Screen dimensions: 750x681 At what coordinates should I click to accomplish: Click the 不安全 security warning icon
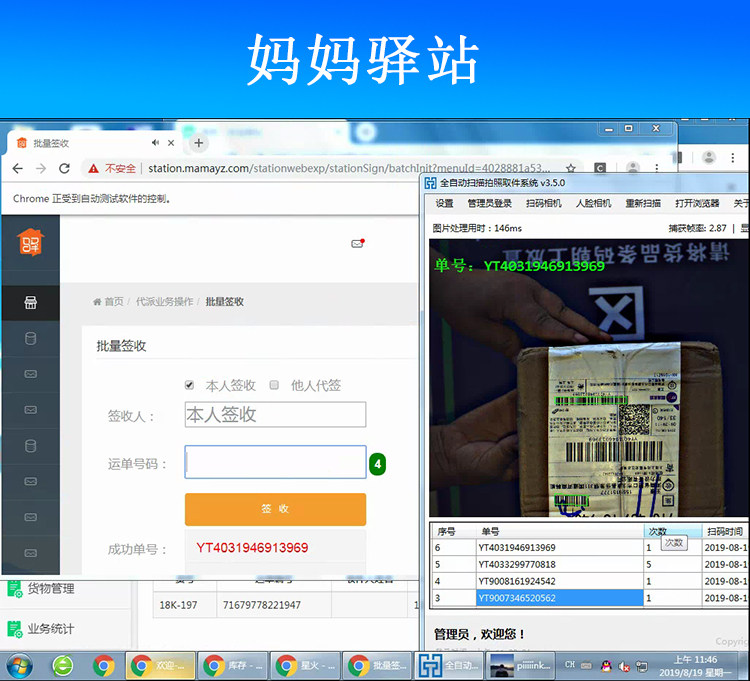point(93,168)
